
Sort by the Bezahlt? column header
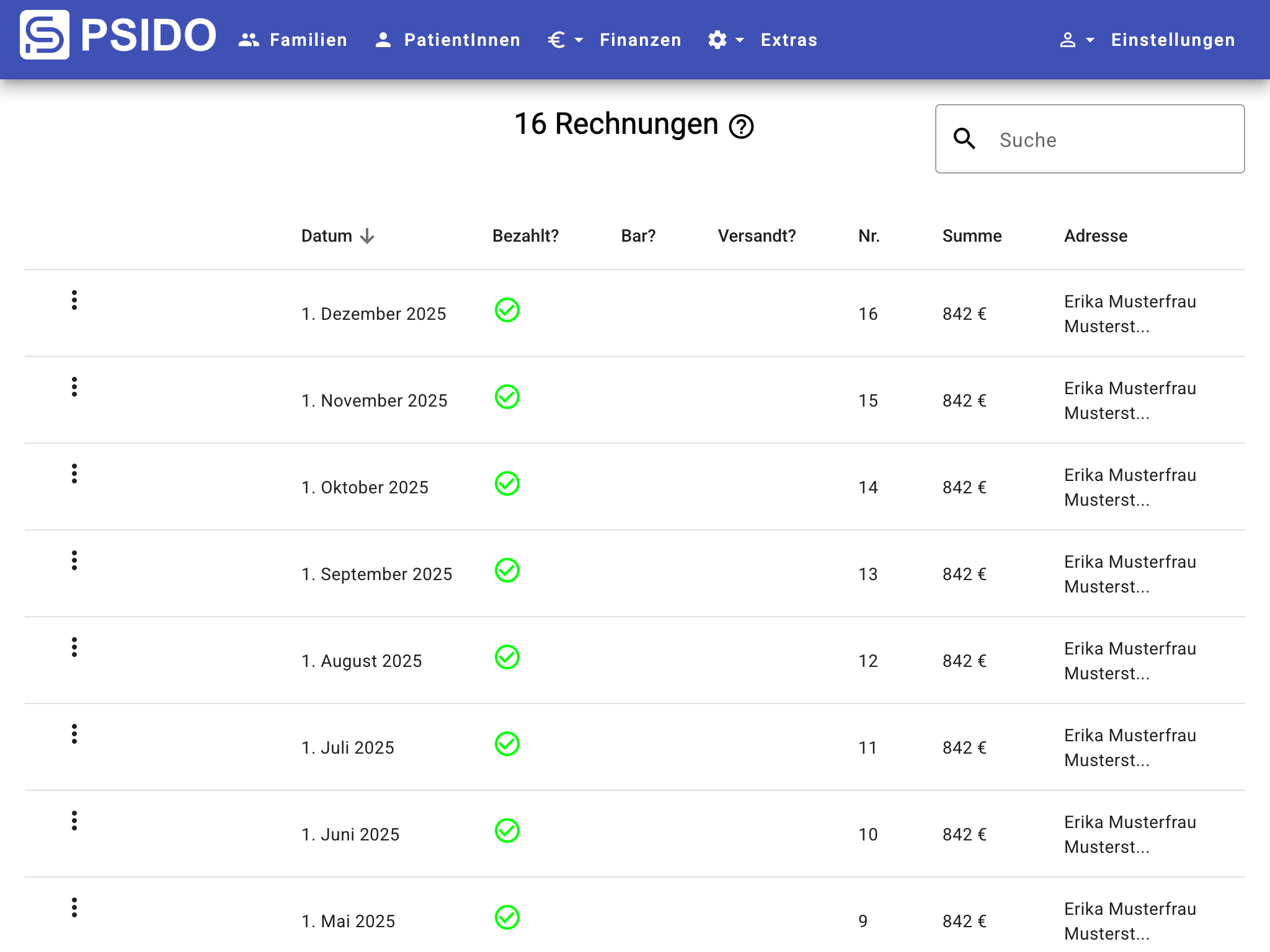[525, 236]
